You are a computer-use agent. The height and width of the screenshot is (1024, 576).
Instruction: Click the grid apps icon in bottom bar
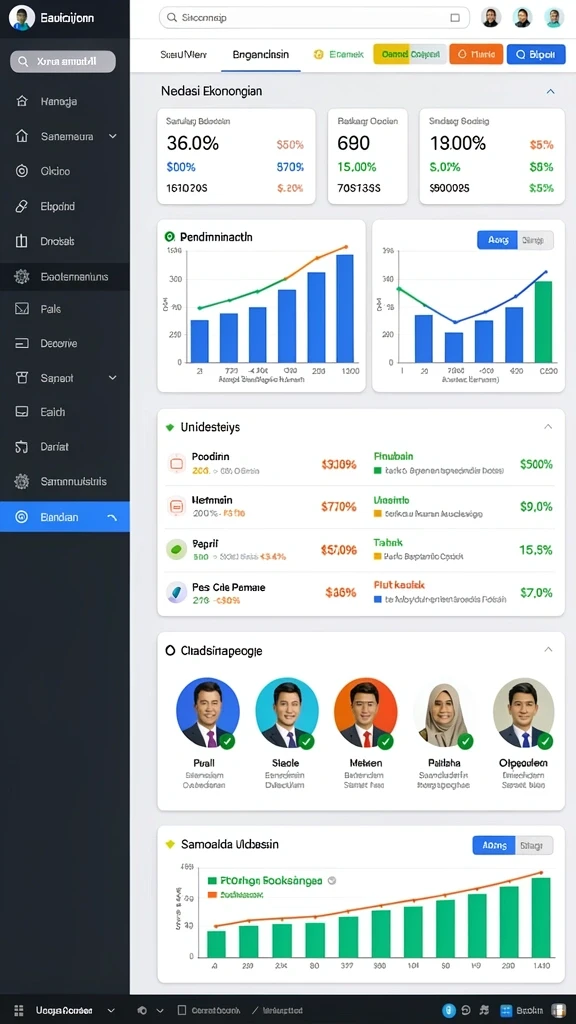click(19, 1010)
